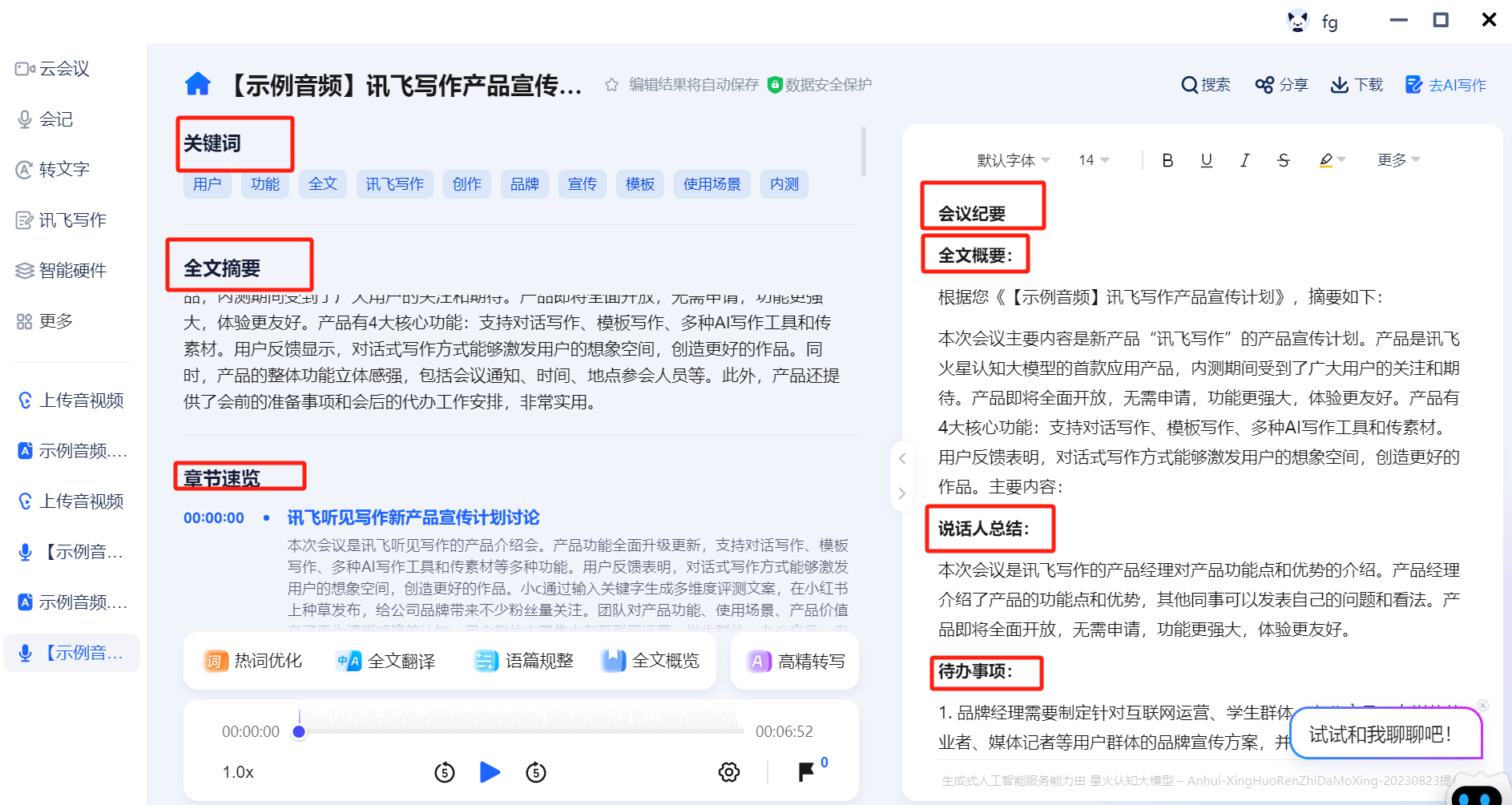Screen dimensions: 1512x805
Task: Toggle italic formatting
Action: point(1244,160)
